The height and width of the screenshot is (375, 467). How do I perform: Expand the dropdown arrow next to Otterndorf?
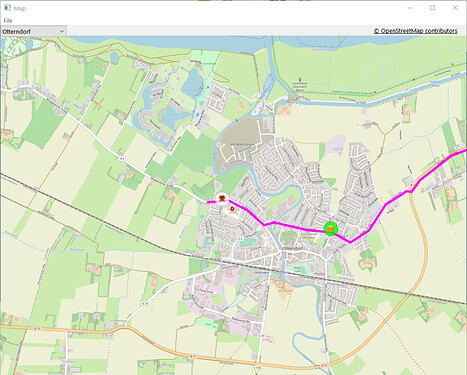tap(62, 31)
